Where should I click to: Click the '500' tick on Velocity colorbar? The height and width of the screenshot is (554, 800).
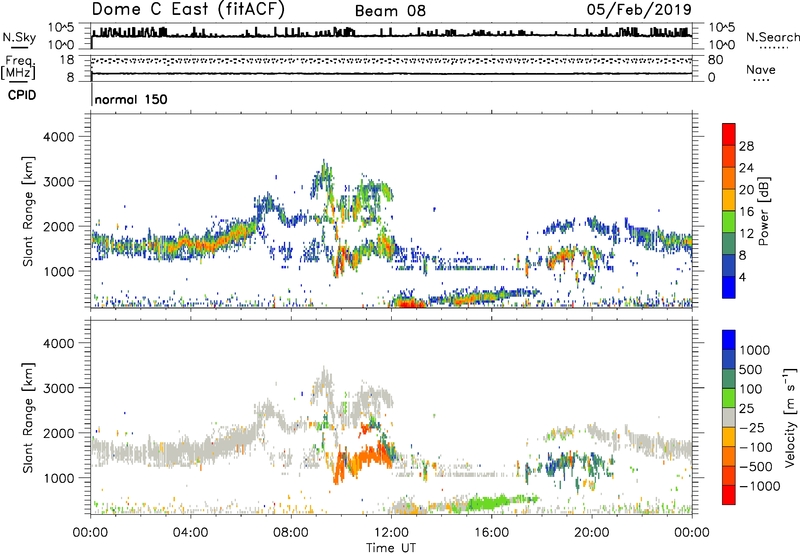(x=751, y=369)
